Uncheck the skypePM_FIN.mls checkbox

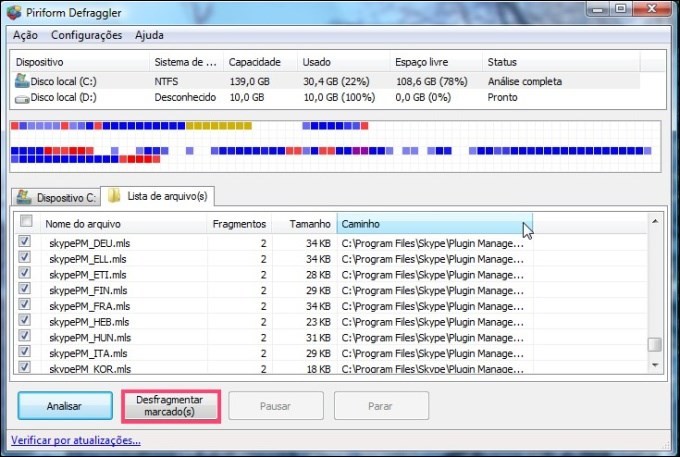tap(24, 288)
